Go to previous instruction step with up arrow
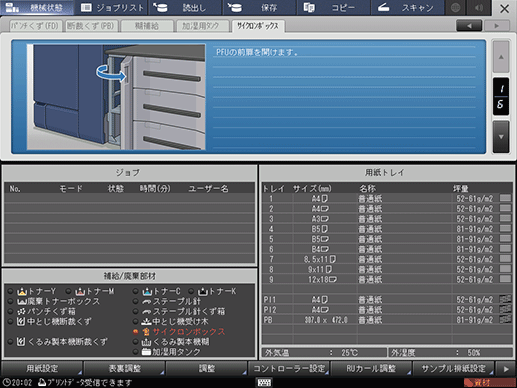 pyautogui.click(x=501, y=57)
